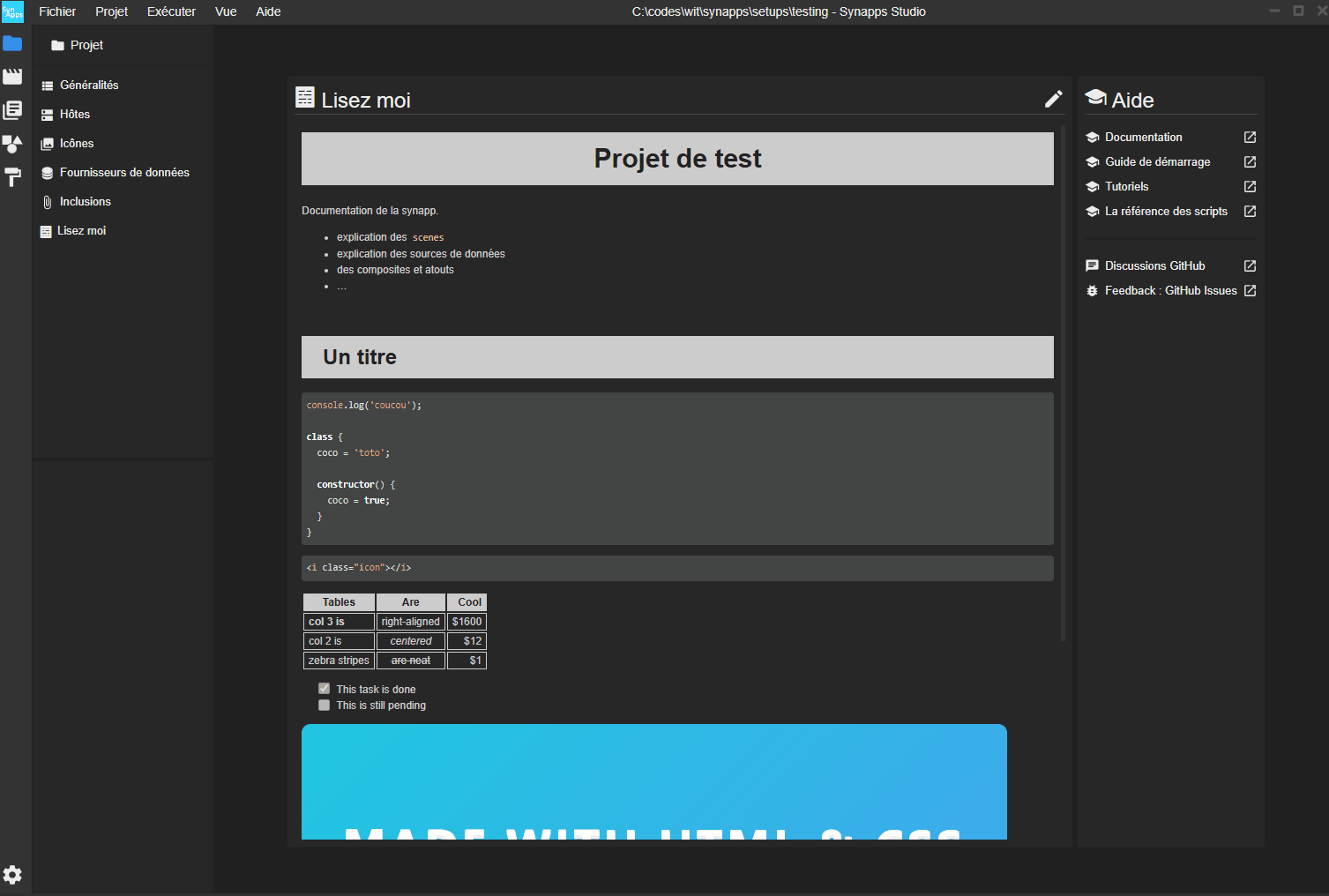This screenshot has width=1329, height=896.
Task: Open the Exécuter menu
Action: click(171, 11)
